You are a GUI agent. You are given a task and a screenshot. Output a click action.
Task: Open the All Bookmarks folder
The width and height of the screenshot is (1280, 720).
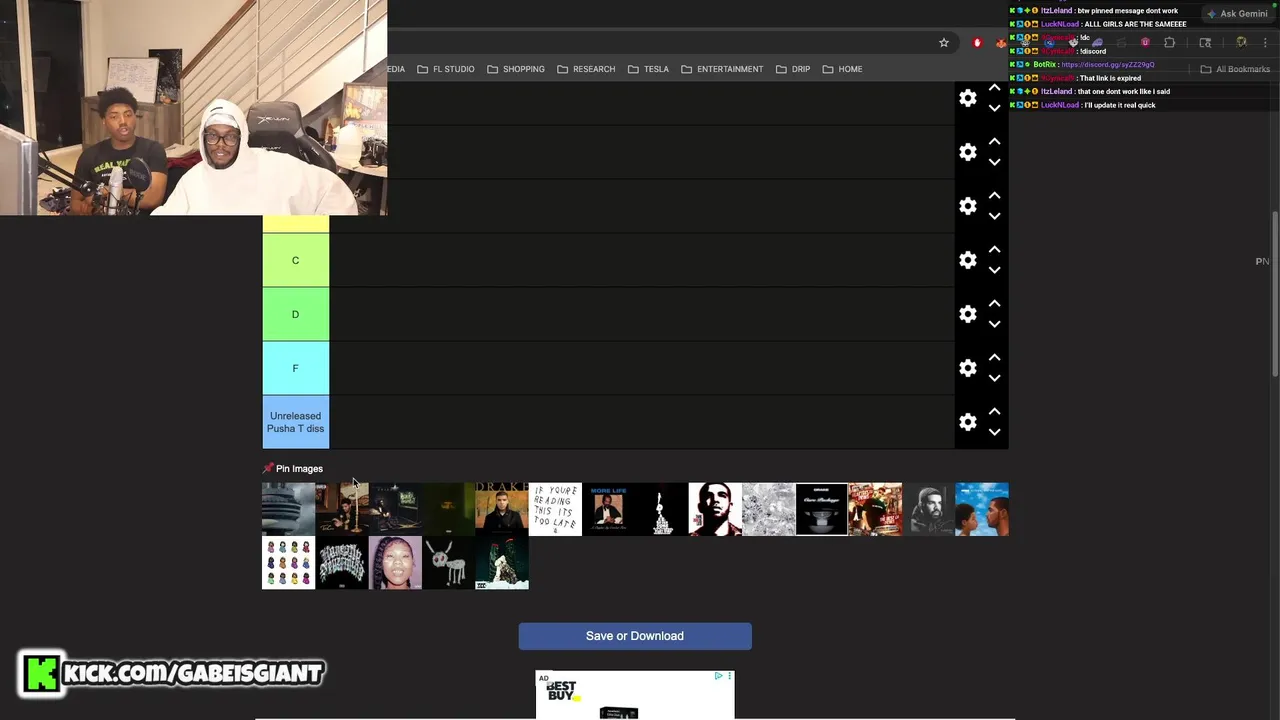[1235, 69]
